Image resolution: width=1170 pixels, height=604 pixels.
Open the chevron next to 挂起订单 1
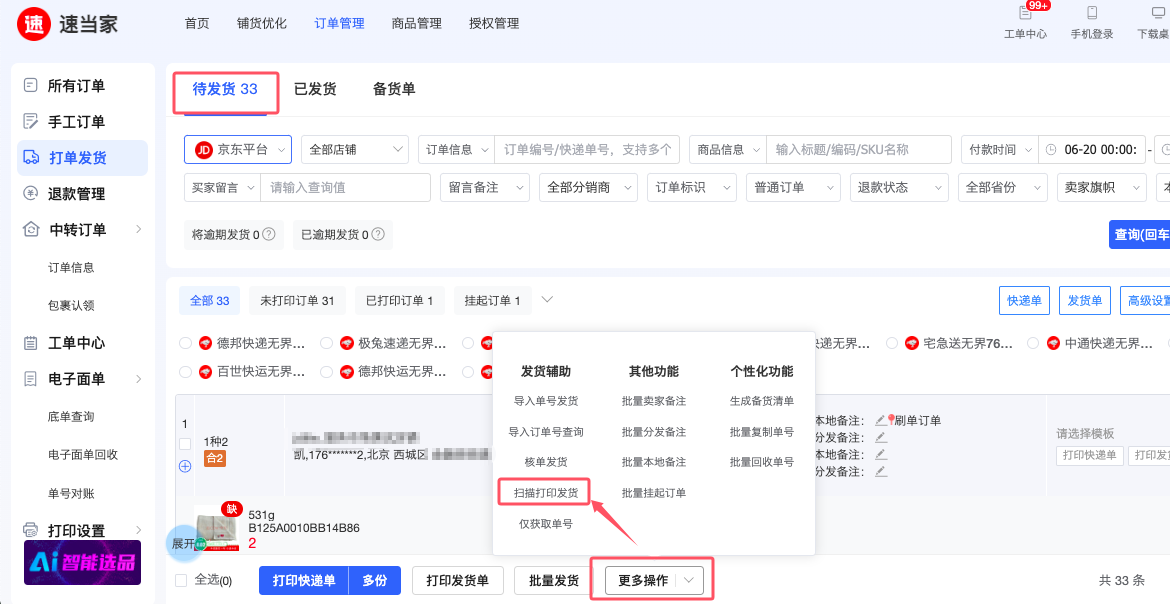pyautogui.click(x=545, y=299)
